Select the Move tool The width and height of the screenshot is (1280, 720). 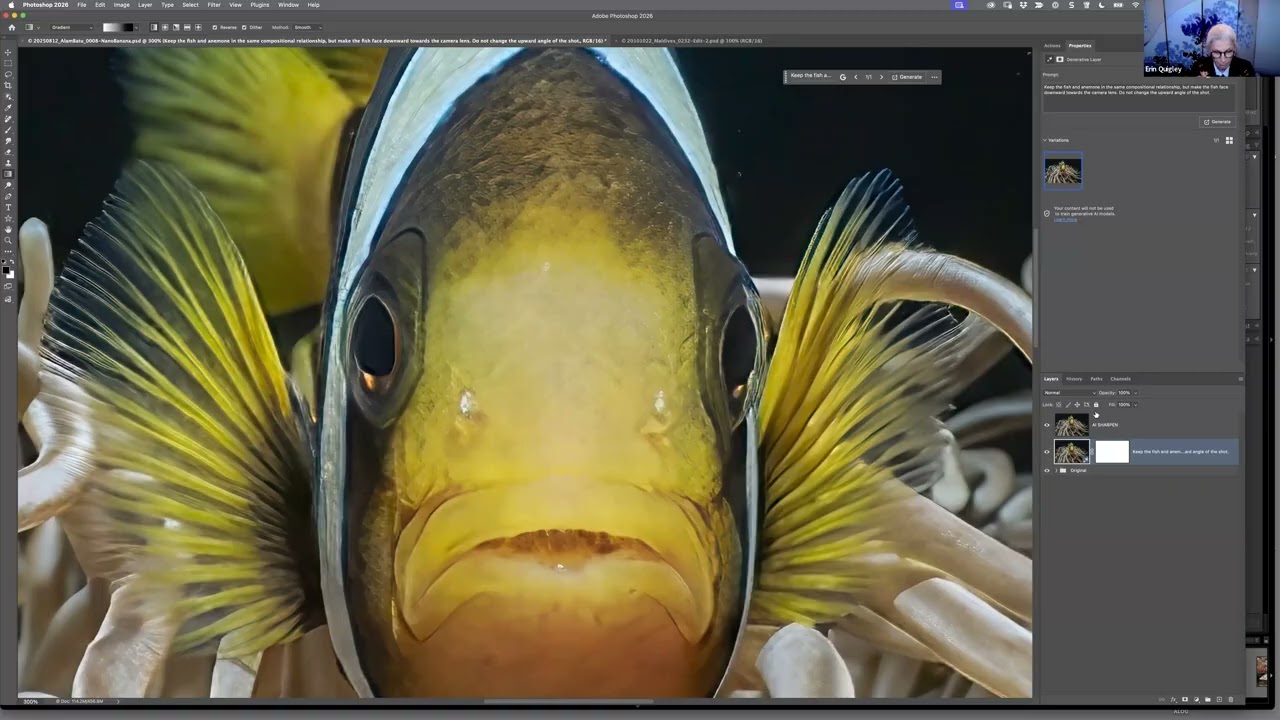[x=8, y=52]
